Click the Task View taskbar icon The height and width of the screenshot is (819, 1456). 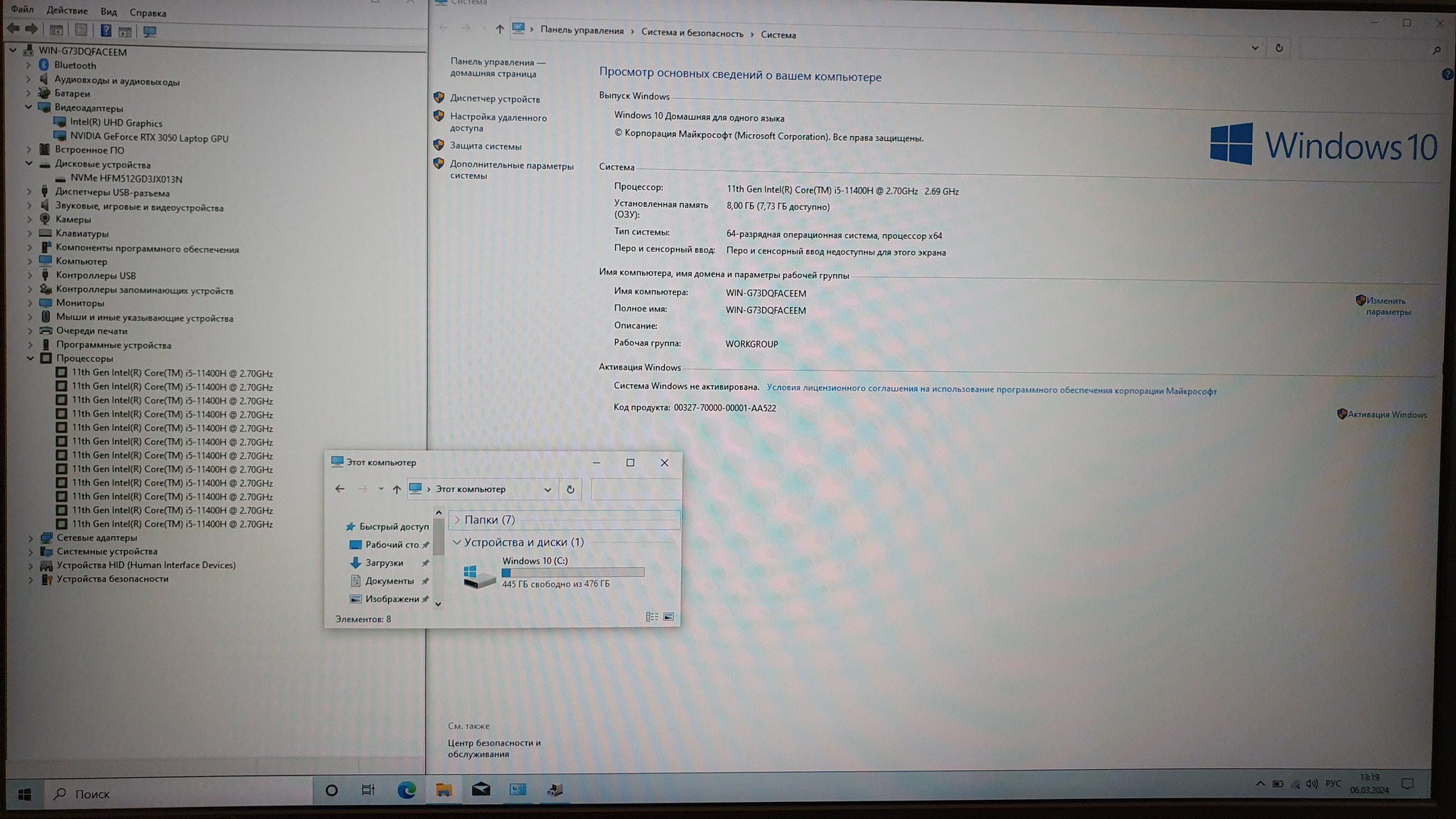[x=368, y=790]
